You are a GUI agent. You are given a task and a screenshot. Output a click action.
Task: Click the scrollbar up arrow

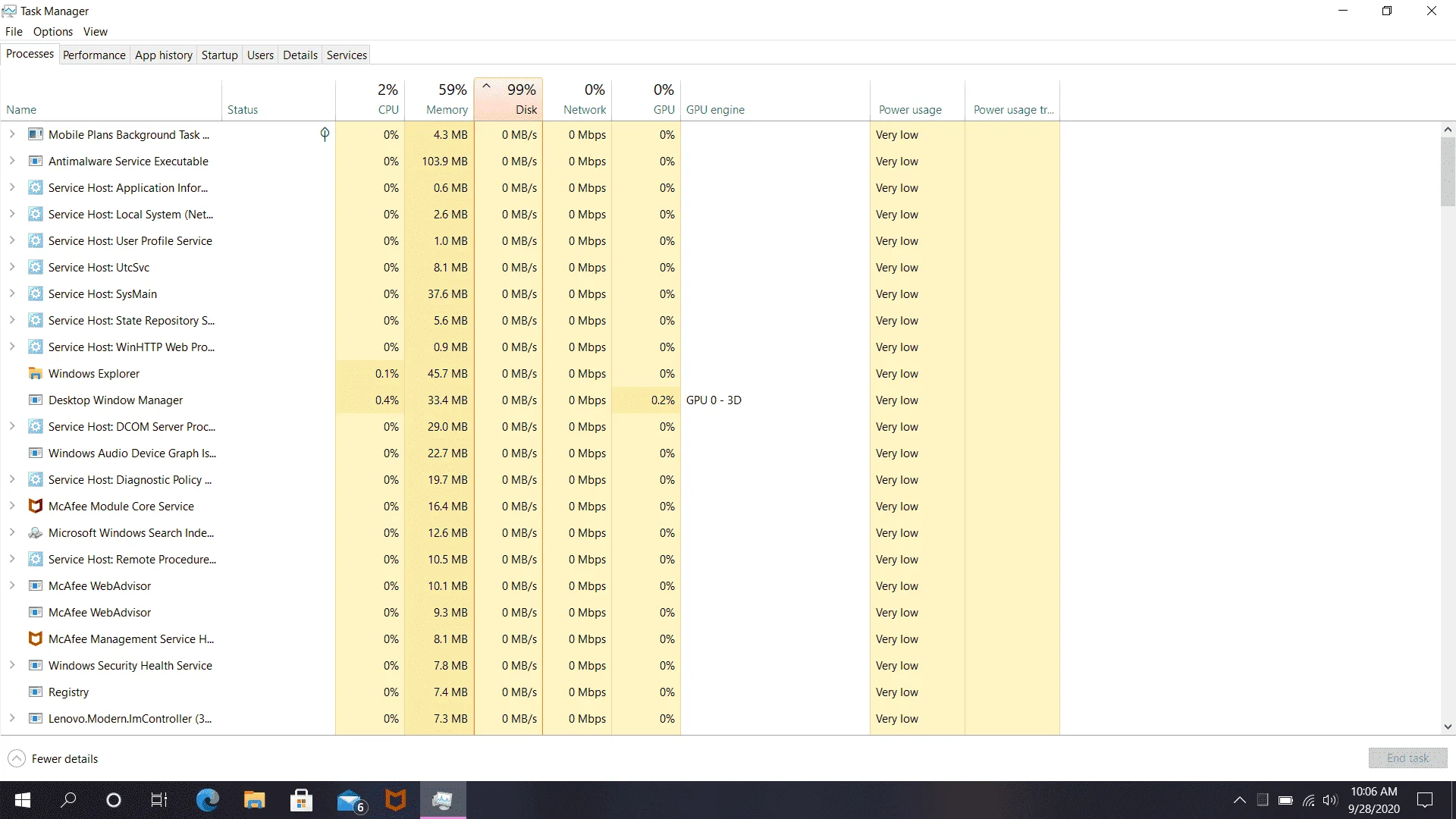(1448, 130)
